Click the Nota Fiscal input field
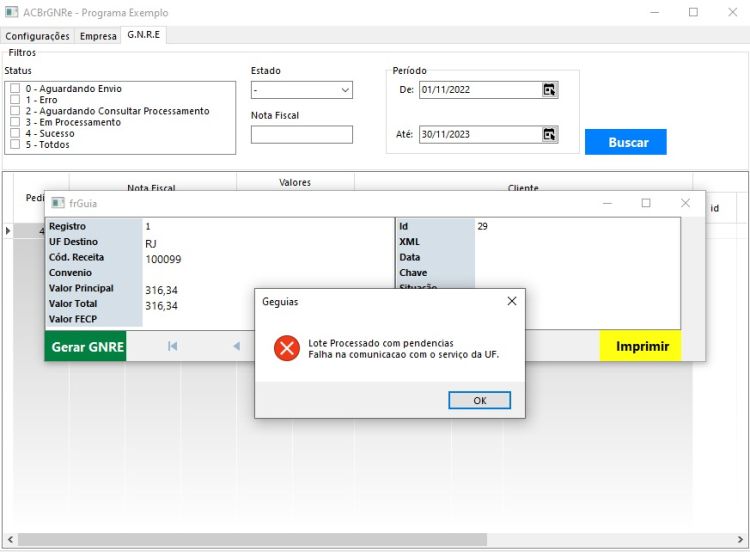Image resolution: width=750 pixels, height=552 pixels. coord(302,134)
